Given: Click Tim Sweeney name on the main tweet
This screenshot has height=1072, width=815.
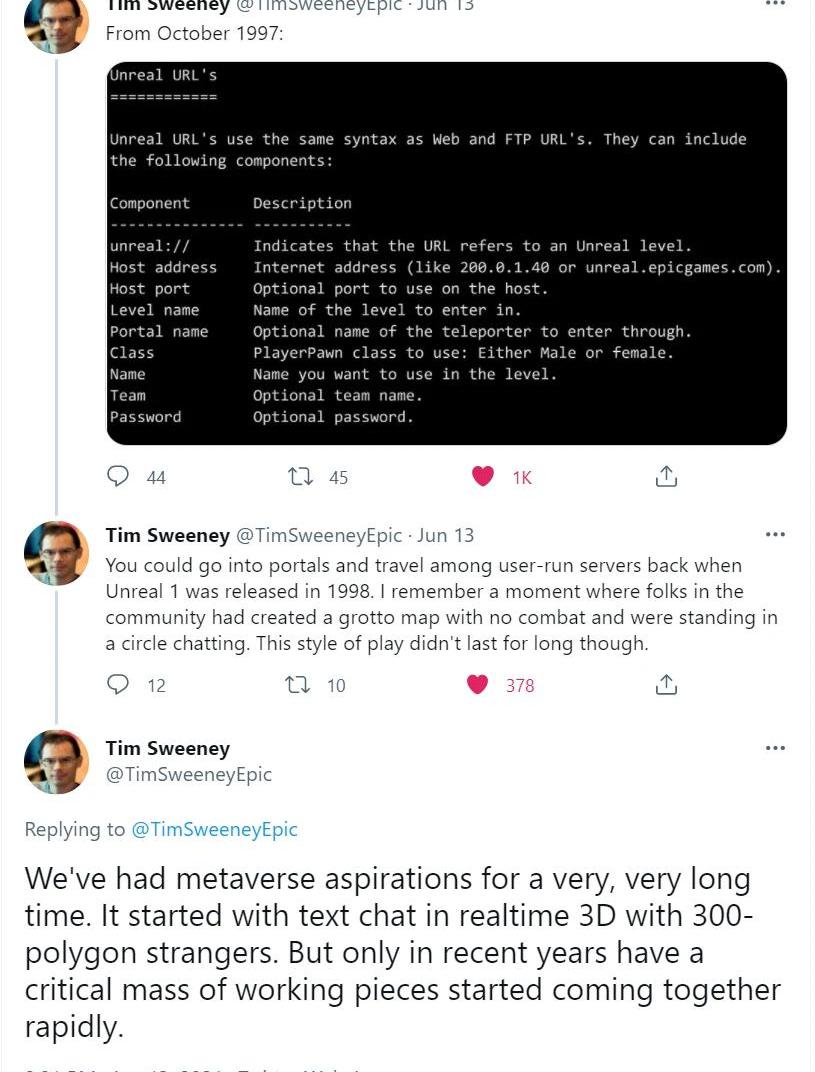Looking at the screenshot, I should [x=167, y=748].
